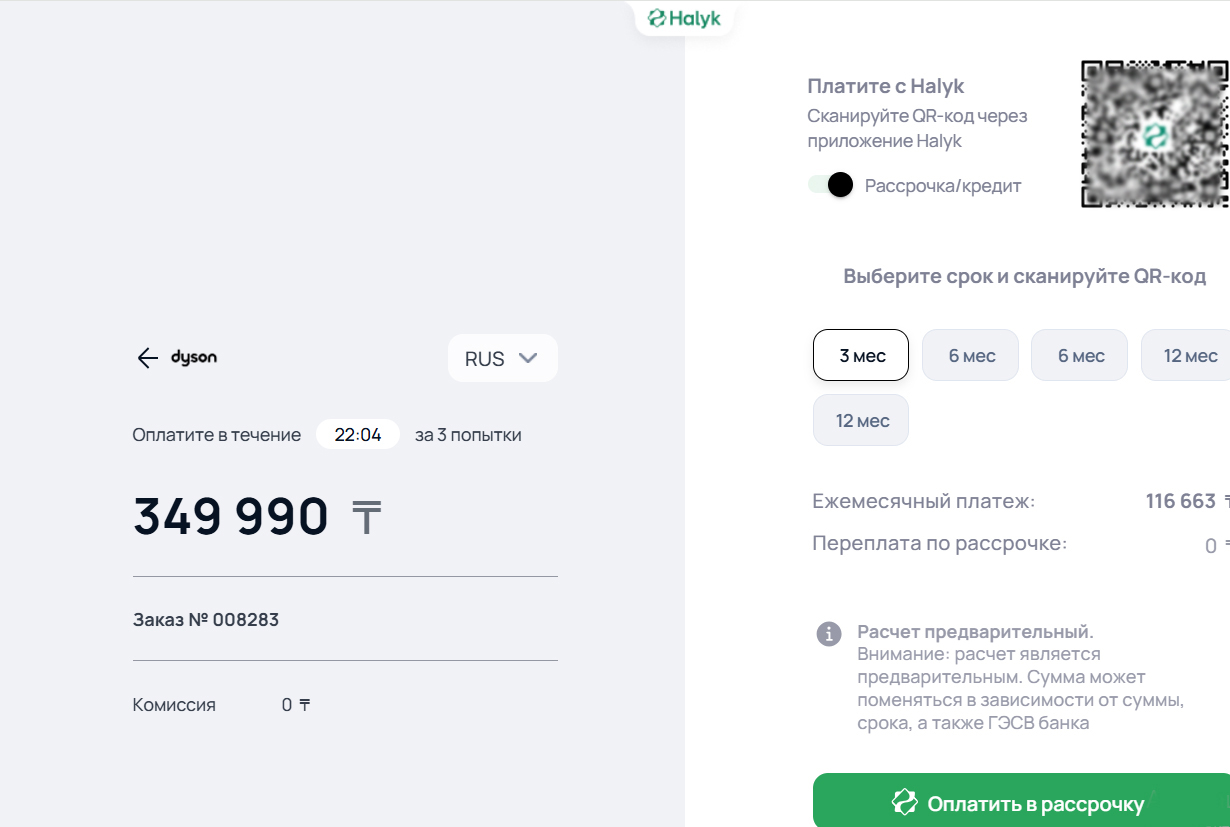Image resolution: width=1230 pixels, height=827 pixels.
Task: Click the info icon beside Расчет предварительный
Action: tap(829, 634)
